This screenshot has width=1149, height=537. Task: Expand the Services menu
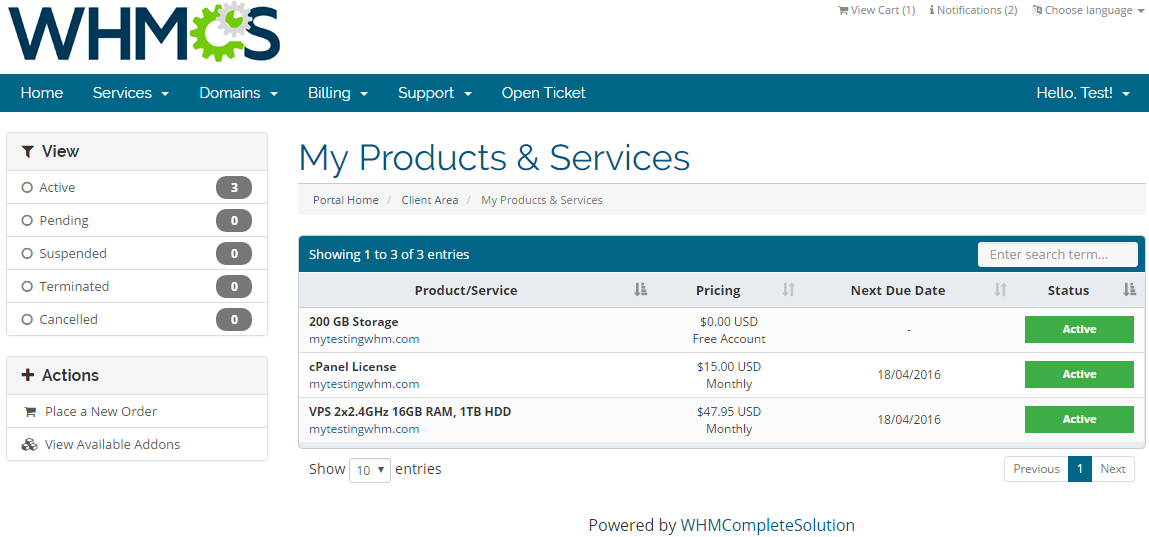click(x=131, y=93)
